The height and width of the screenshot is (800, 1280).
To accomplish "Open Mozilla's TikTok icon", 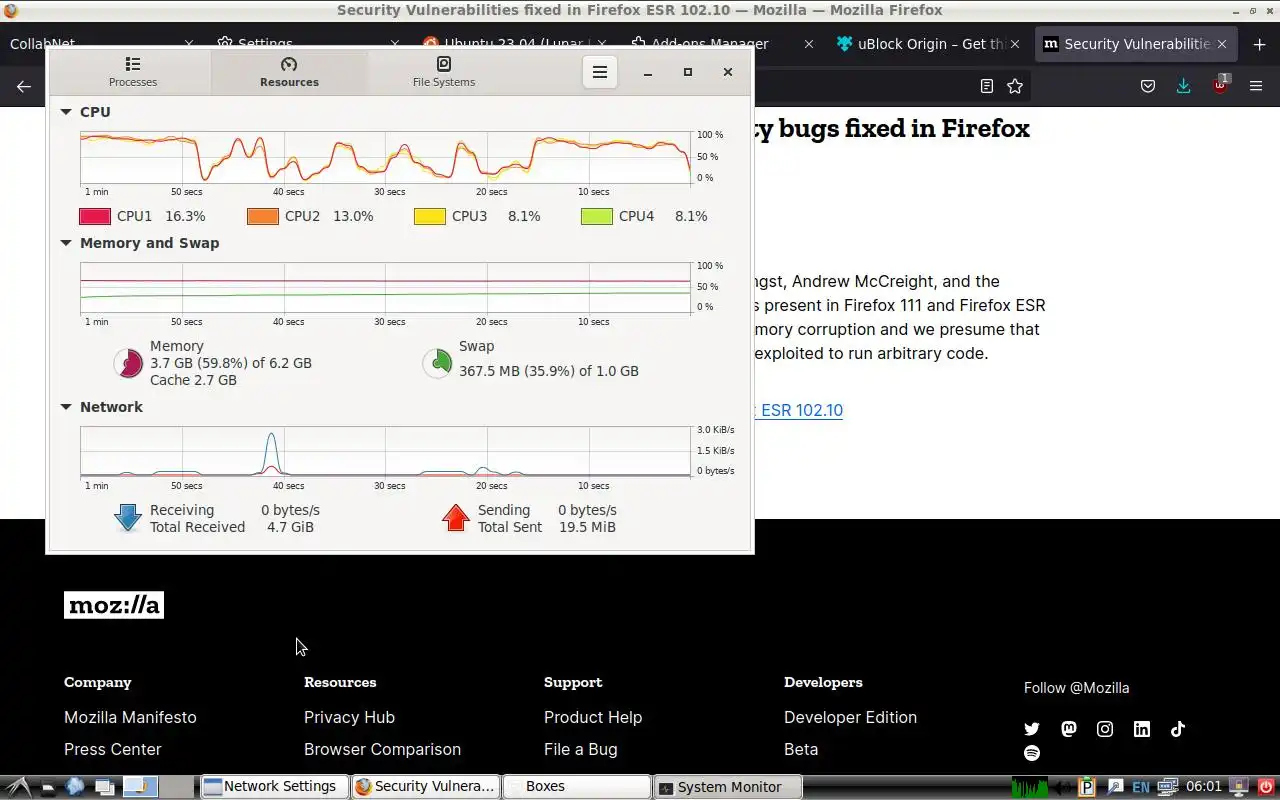I will [1178, 729].
